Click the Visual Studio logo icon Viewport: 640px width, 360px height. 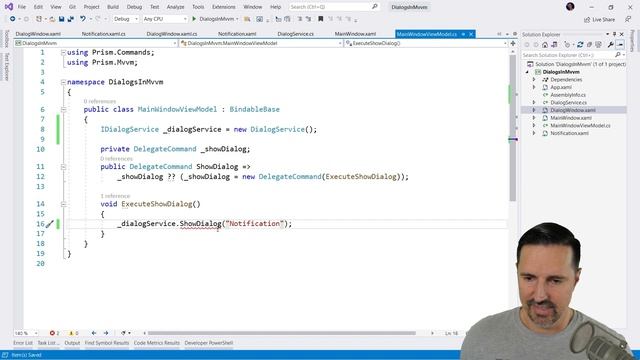point(9,7)
